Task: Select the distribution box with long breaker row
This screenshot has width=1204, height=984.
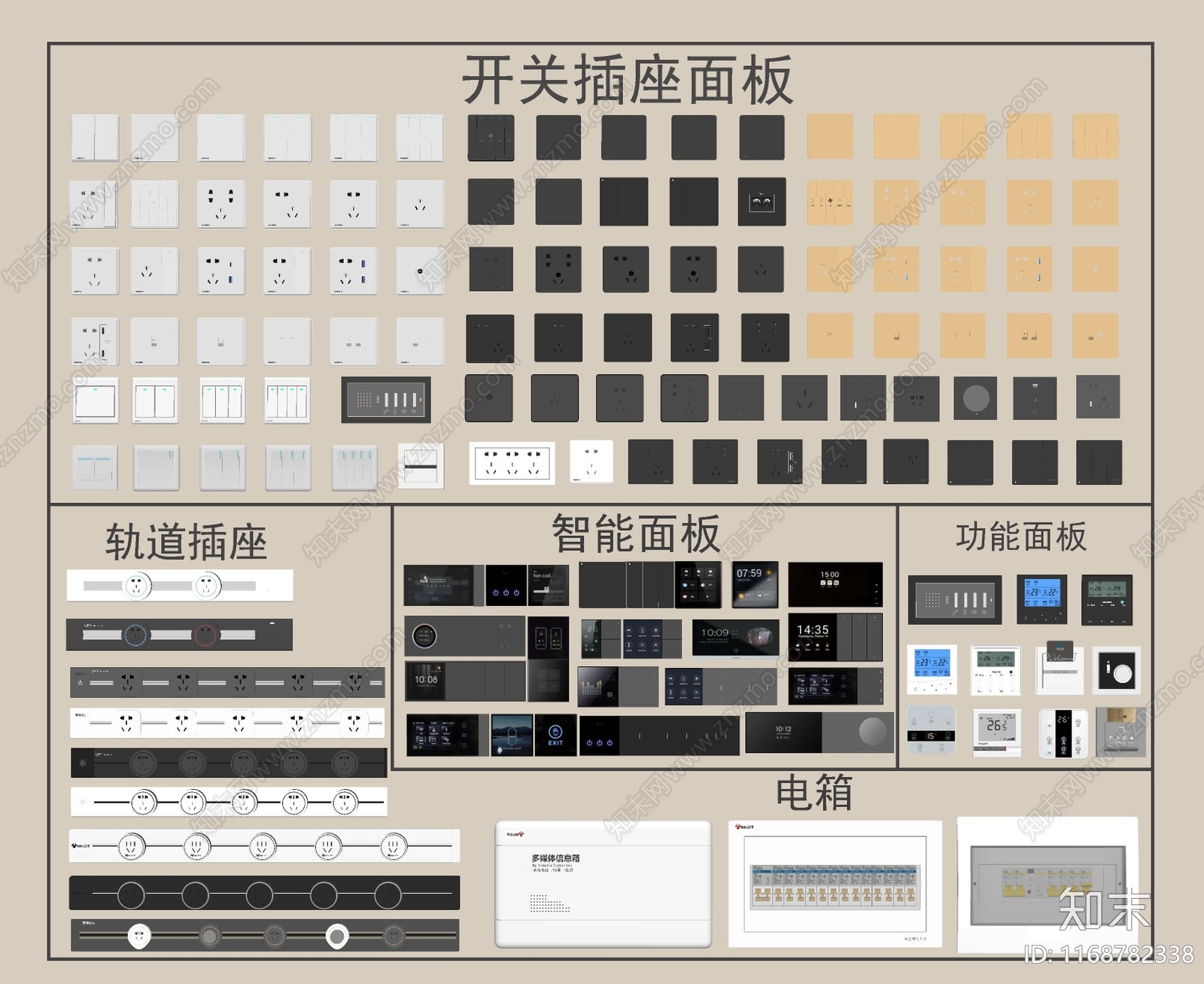Action: 835,883
